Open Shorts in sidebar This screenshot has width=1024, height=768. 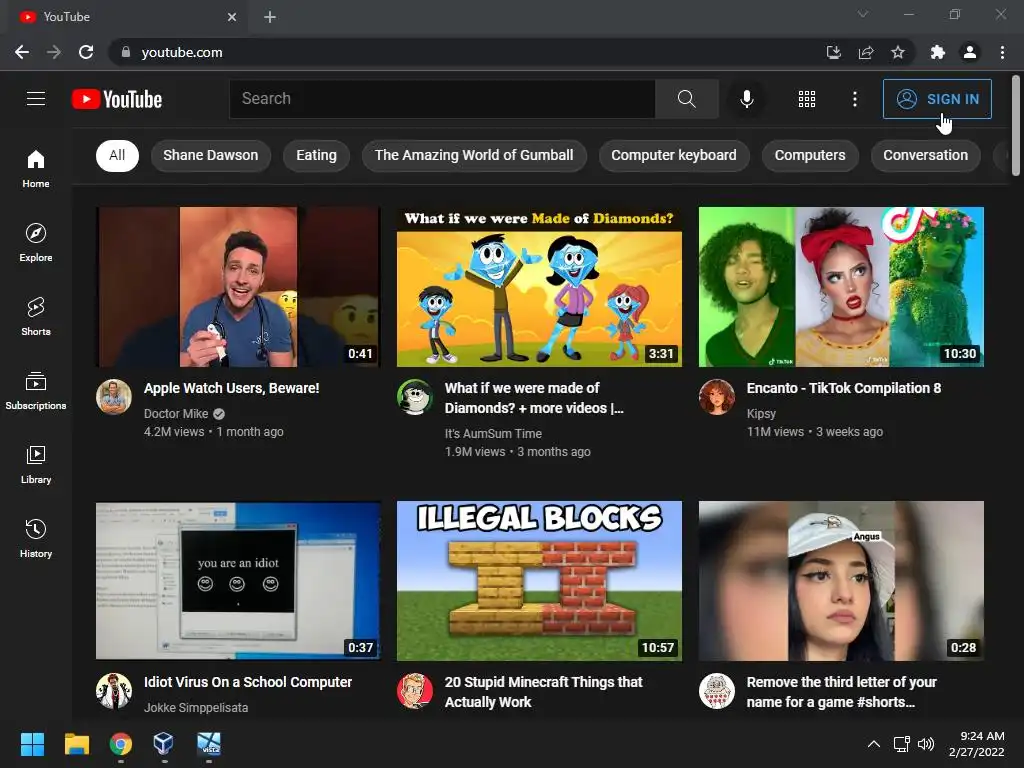(x=36, y=317)
